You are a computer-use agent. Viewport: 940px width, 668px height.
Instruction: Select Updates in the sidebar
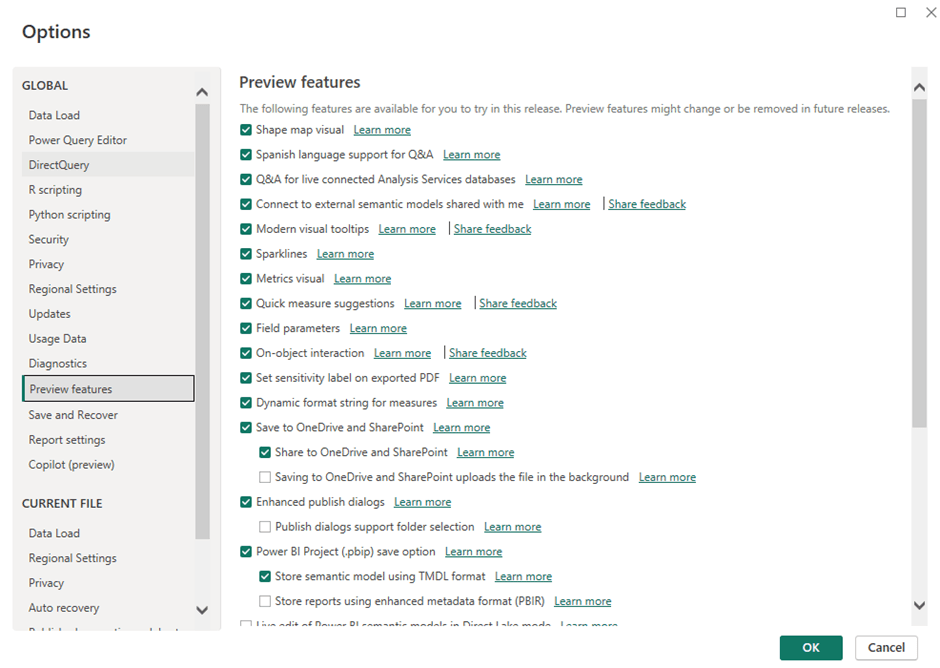108,314
